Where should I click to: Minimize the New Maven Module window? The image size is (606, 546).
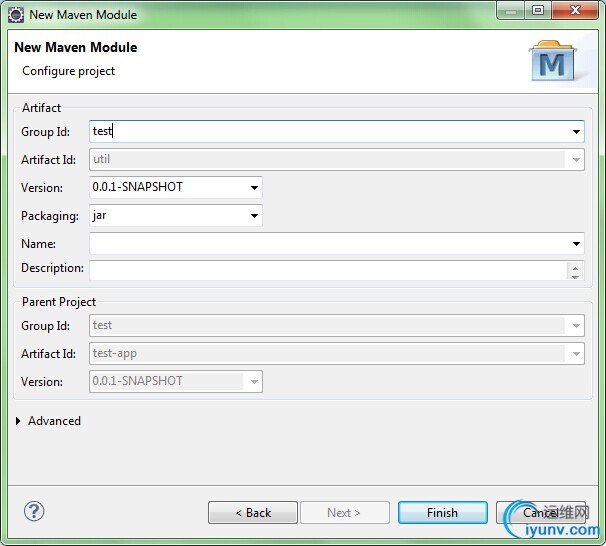click(511, 11)
